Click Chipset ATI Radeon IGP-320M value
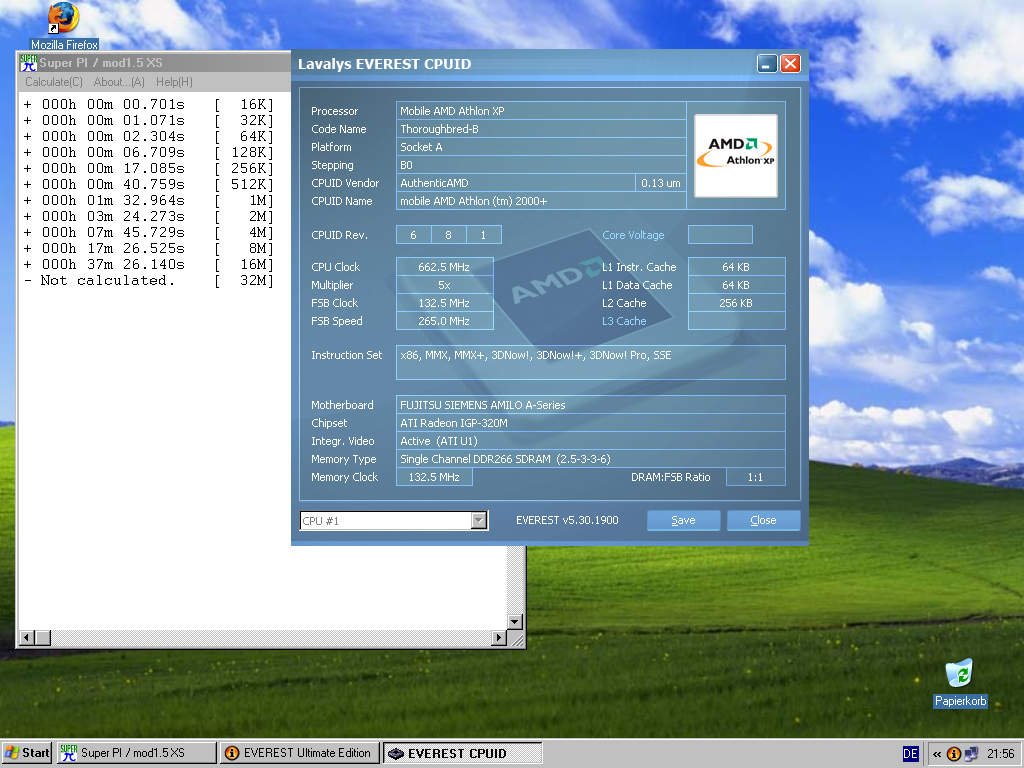Image resolution: width=1024 pixels, height=768 pixels. click(x=590, y=423)
